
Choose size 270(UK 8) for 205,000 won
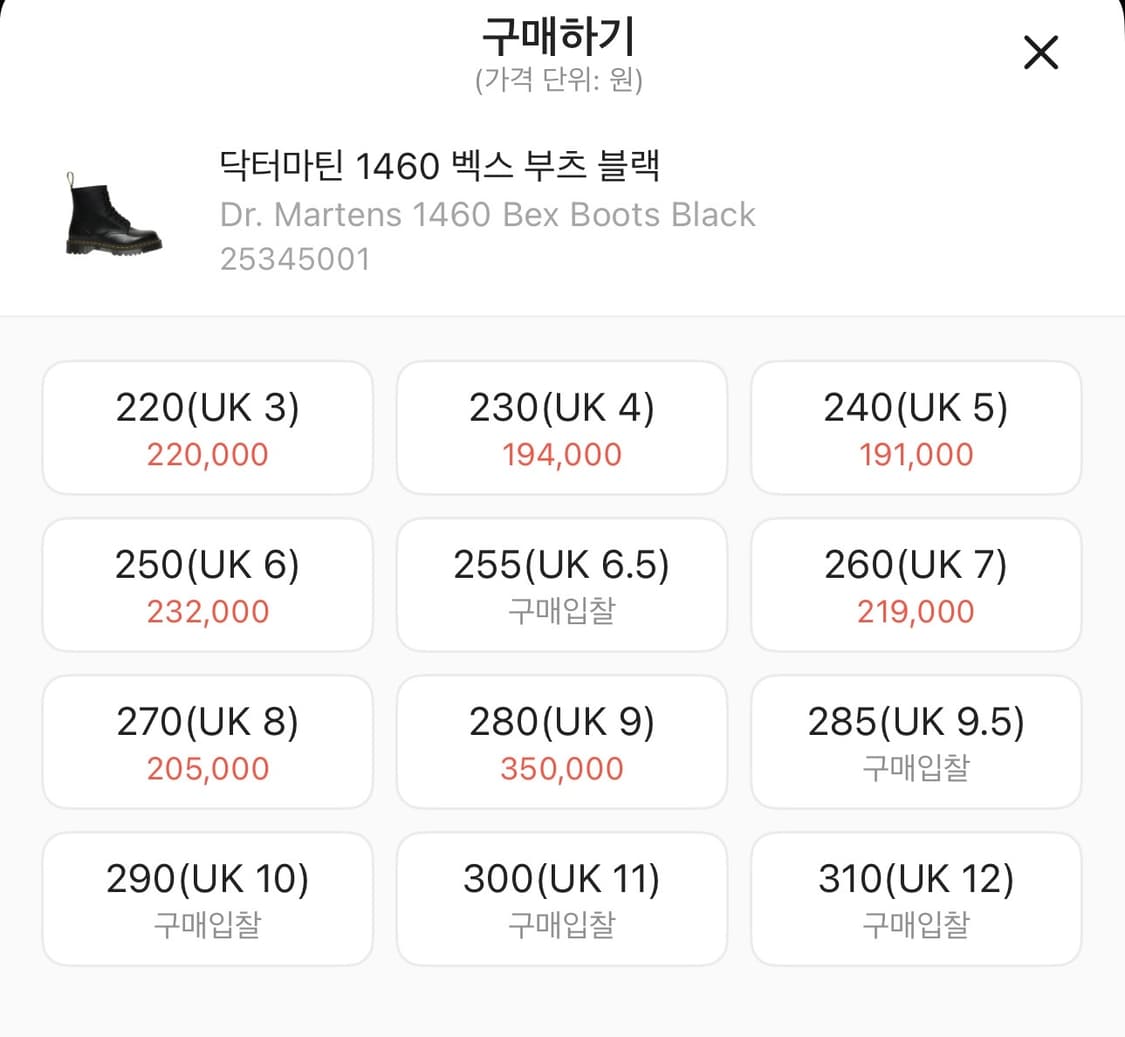[207, 742]
